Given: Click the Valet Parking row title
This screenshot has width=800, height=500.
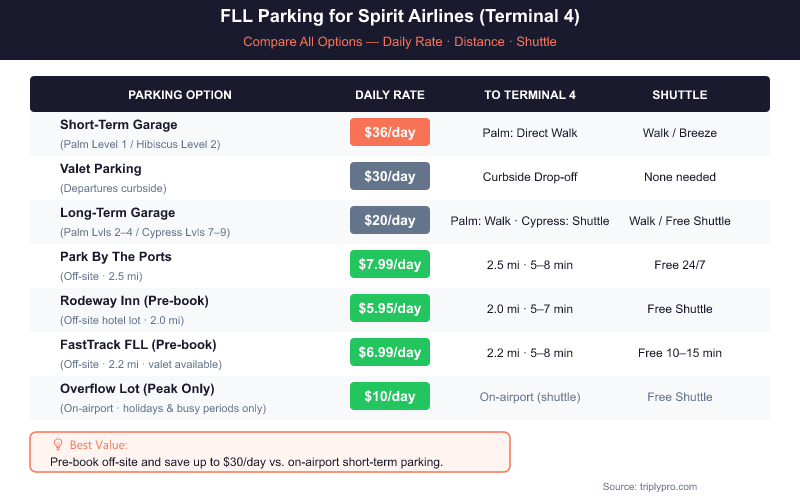Looking at the screenshot, I should point(101,168).
